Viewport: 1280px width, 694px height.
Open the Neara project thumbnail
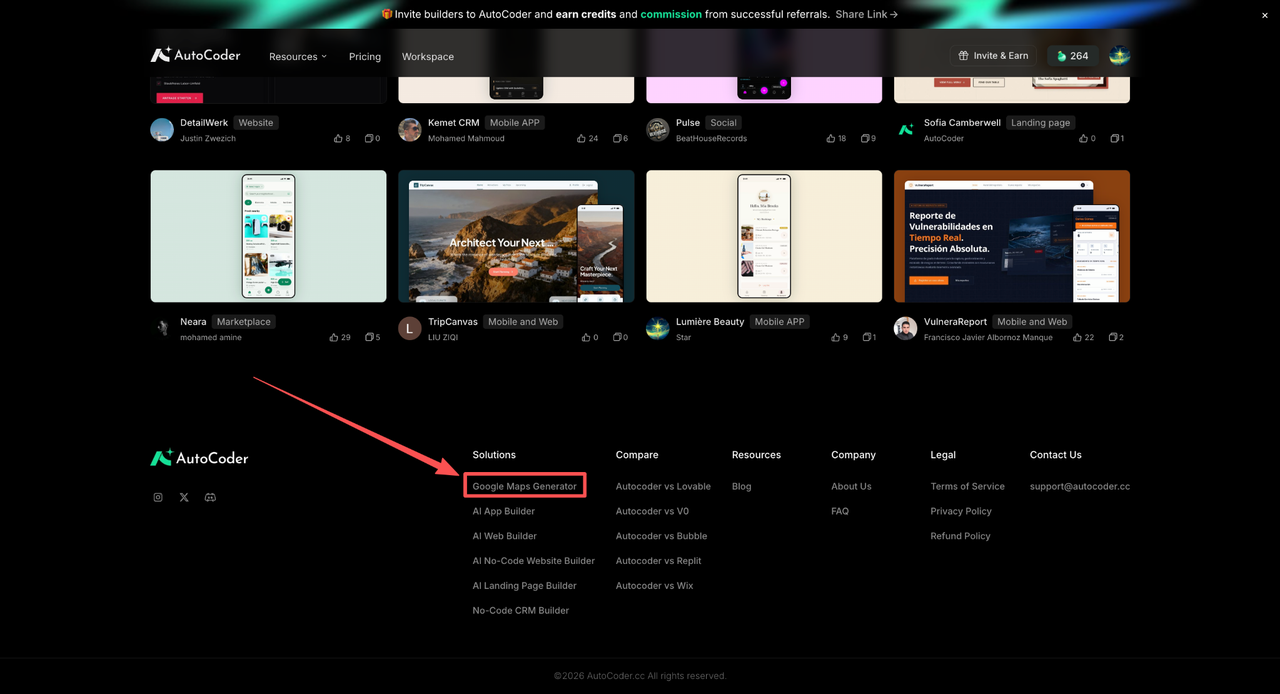point(268,236)
